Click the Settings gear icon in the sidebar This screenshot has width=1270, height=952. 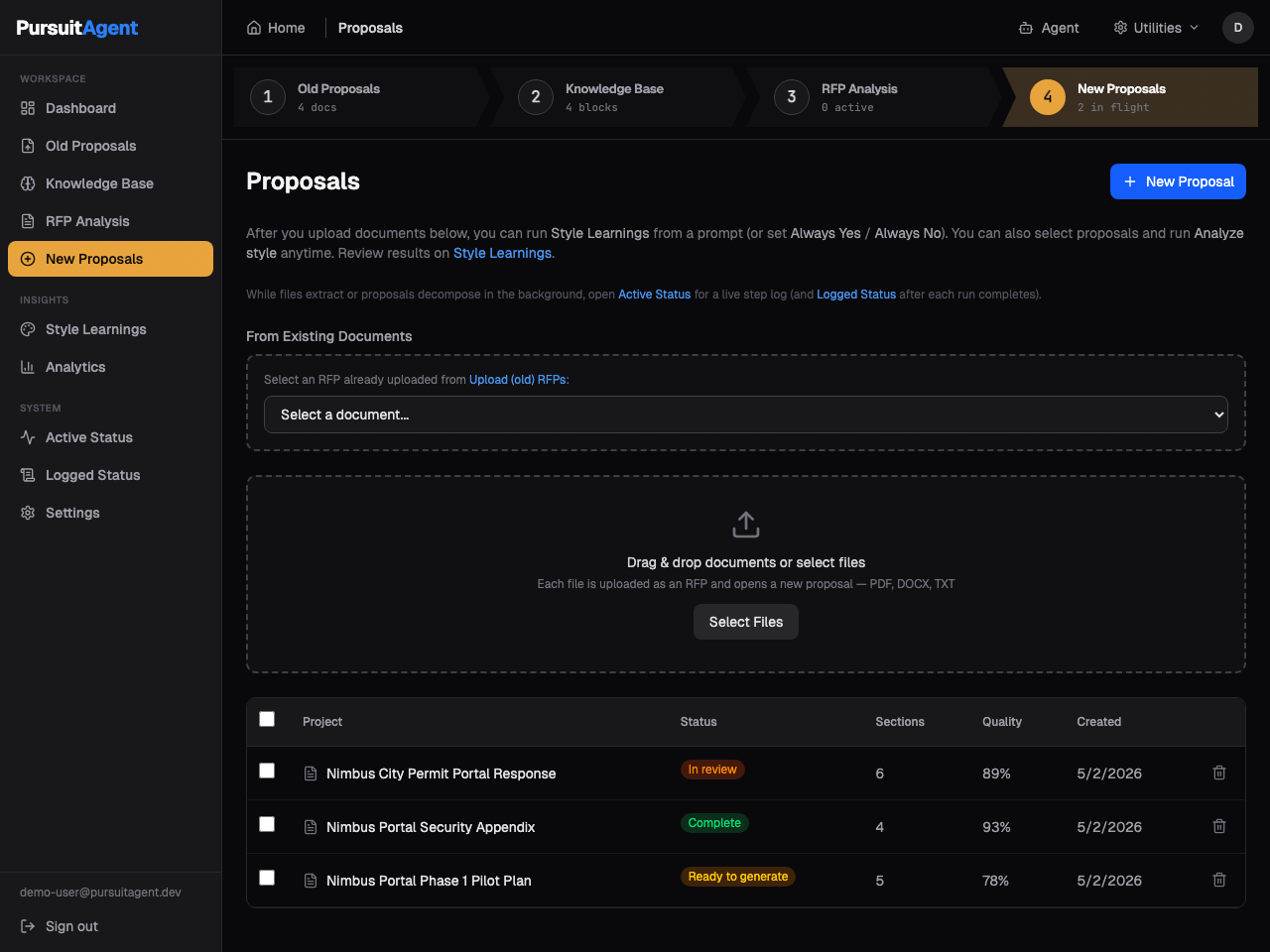28,513
